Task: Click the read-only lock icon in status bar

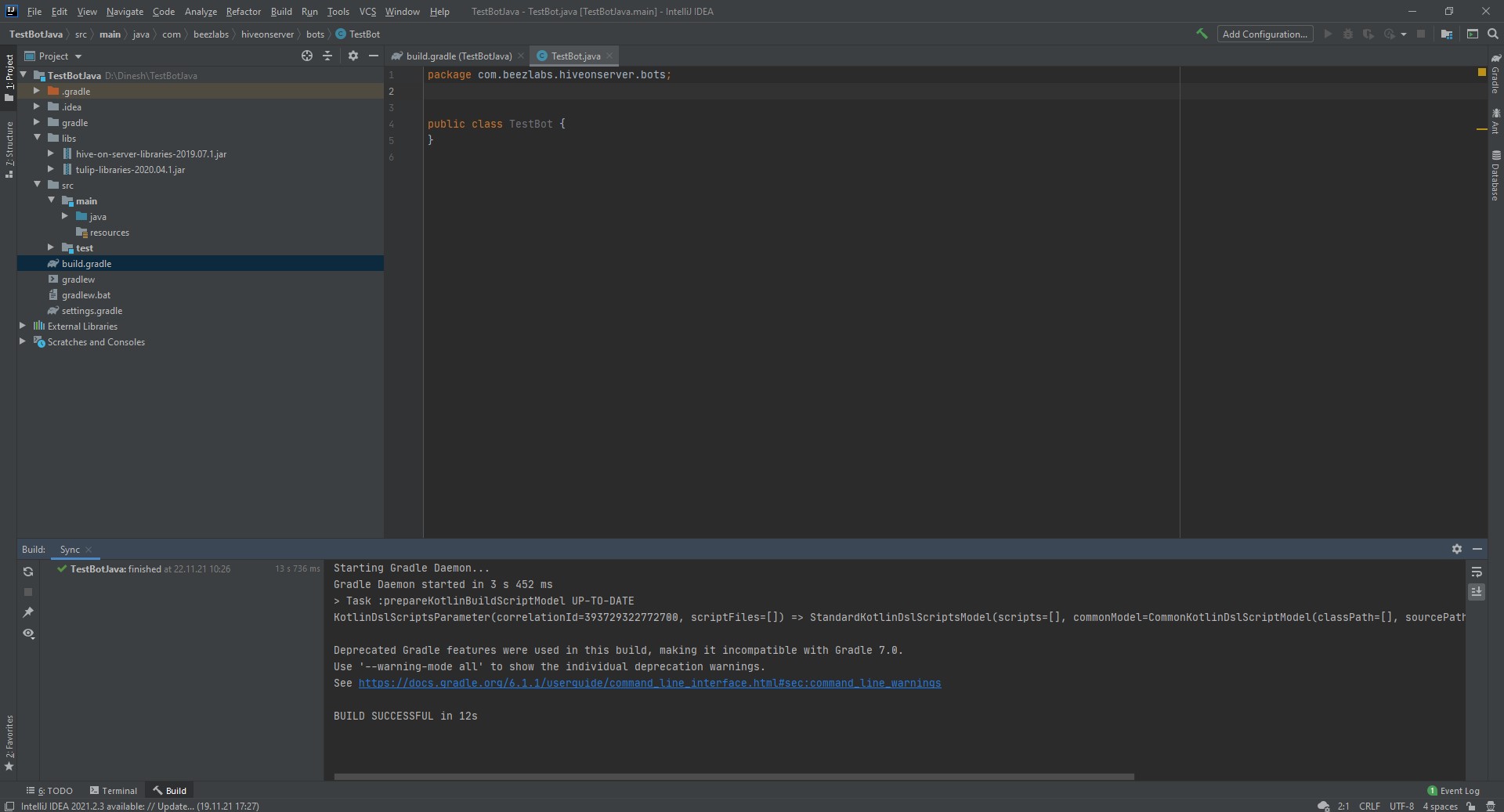Action: [1471, 806]
